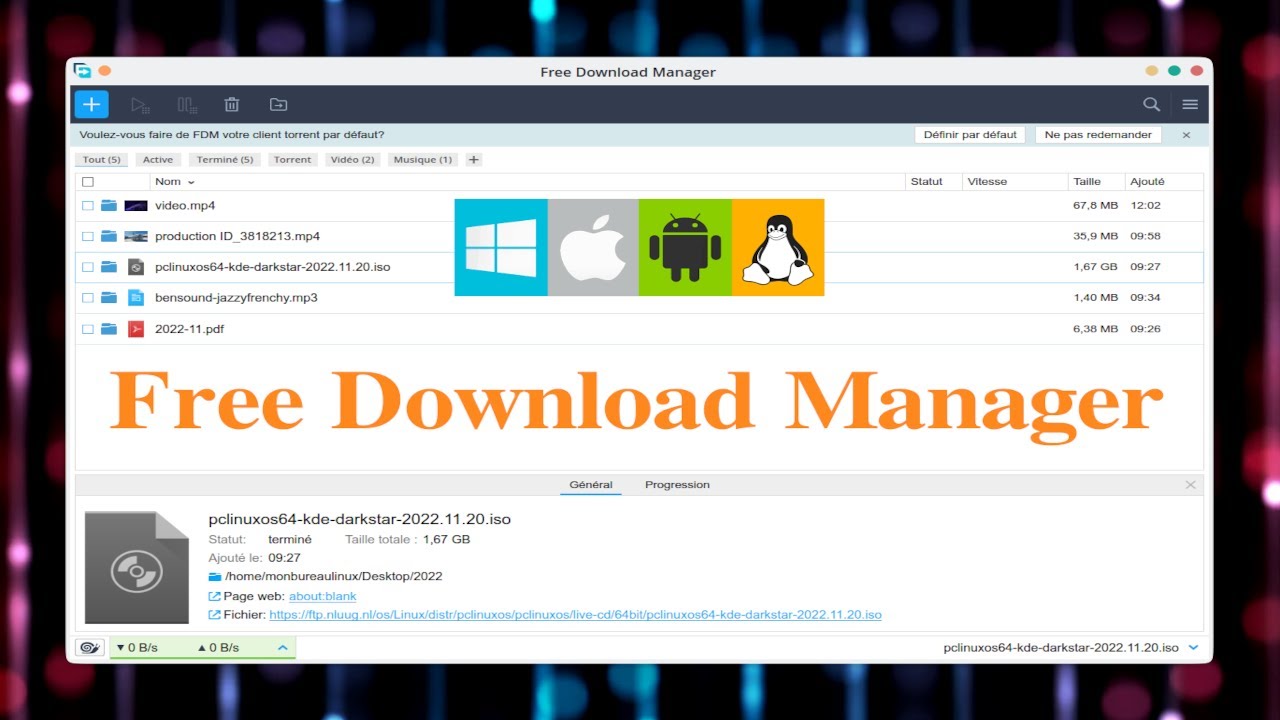Viewport: 1280px width, 720px height.
Task: Switch to the Progression tab
Action: tap(677, 485)
